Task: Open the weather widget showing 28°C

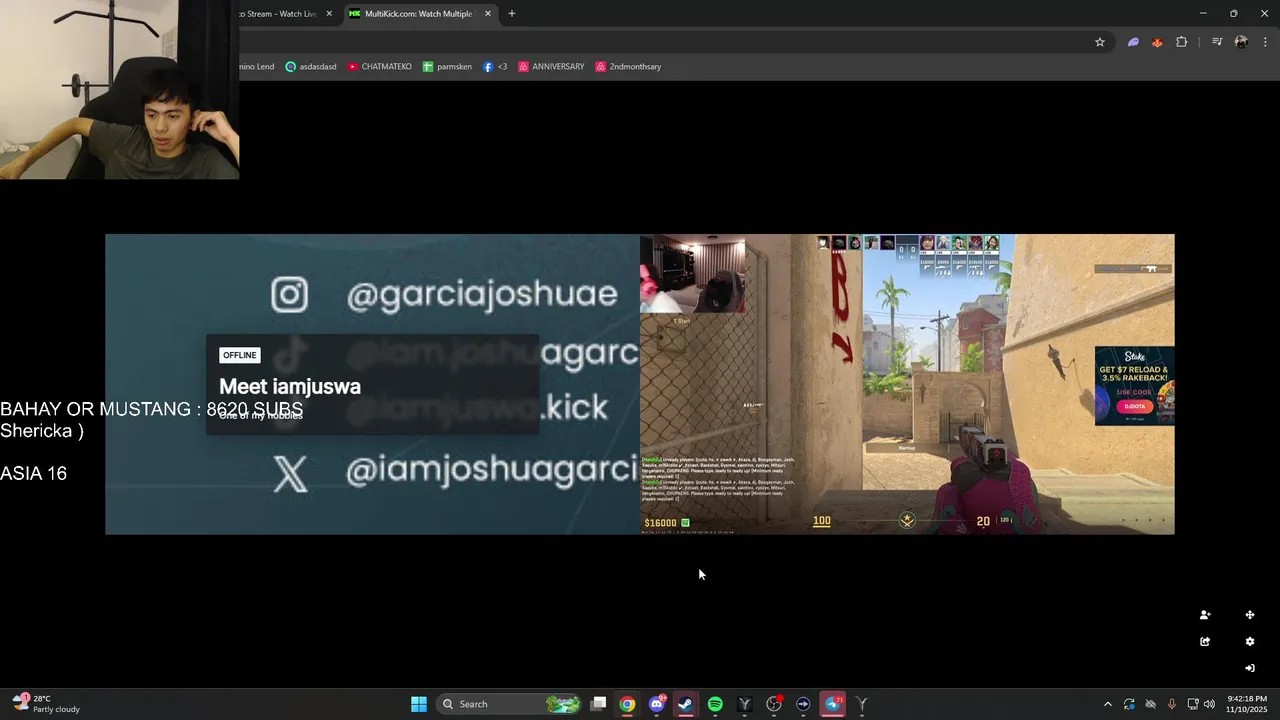Action: [x=46, y=704]
